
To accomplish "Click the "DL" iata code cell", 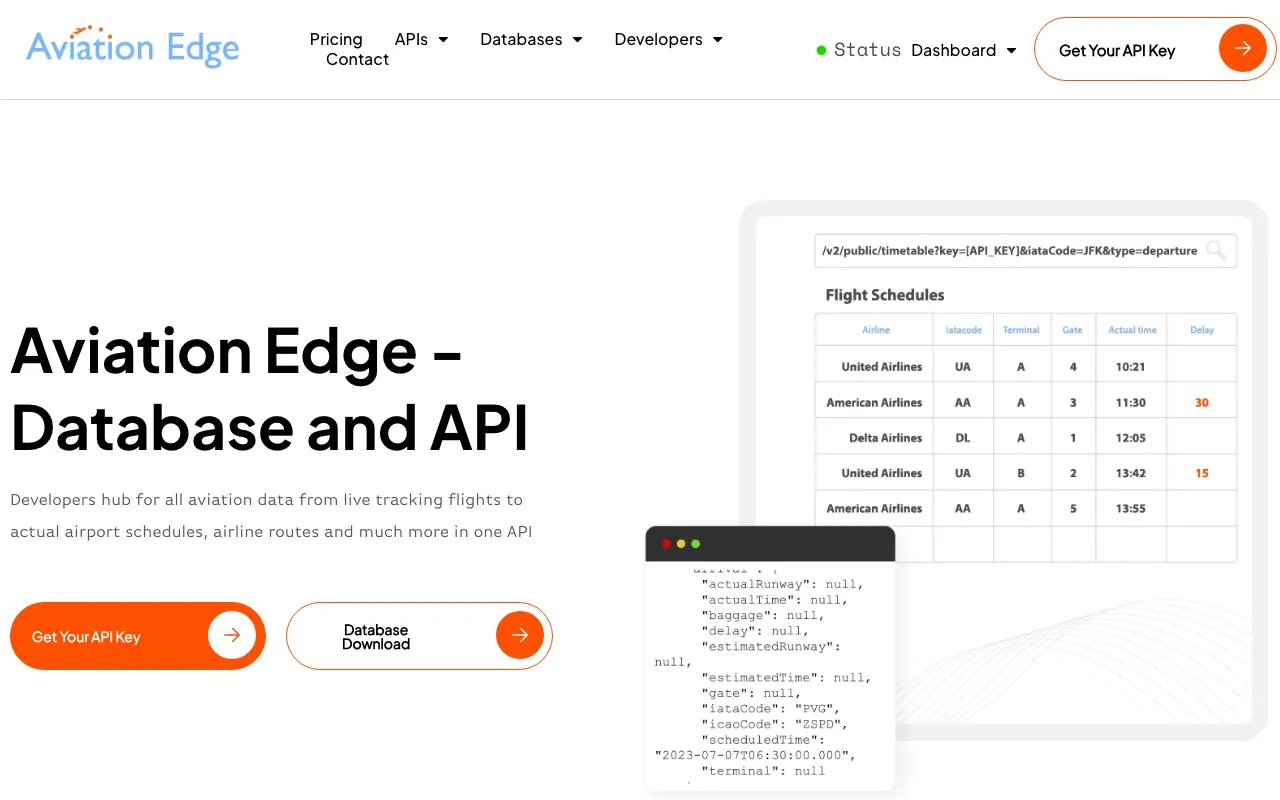I will coord(963,438).
